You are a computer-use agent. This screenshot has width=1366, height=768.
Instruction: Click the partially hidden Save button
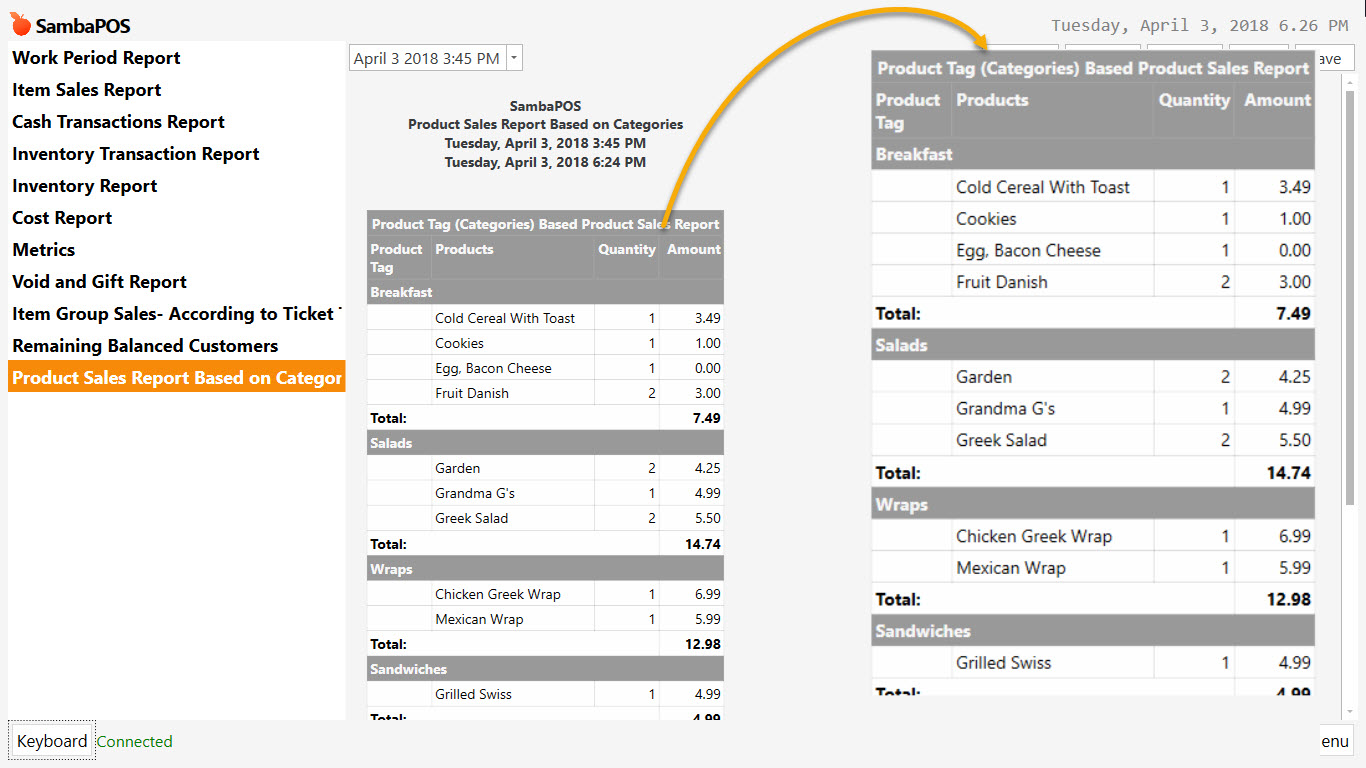(x=1335, y=58)
